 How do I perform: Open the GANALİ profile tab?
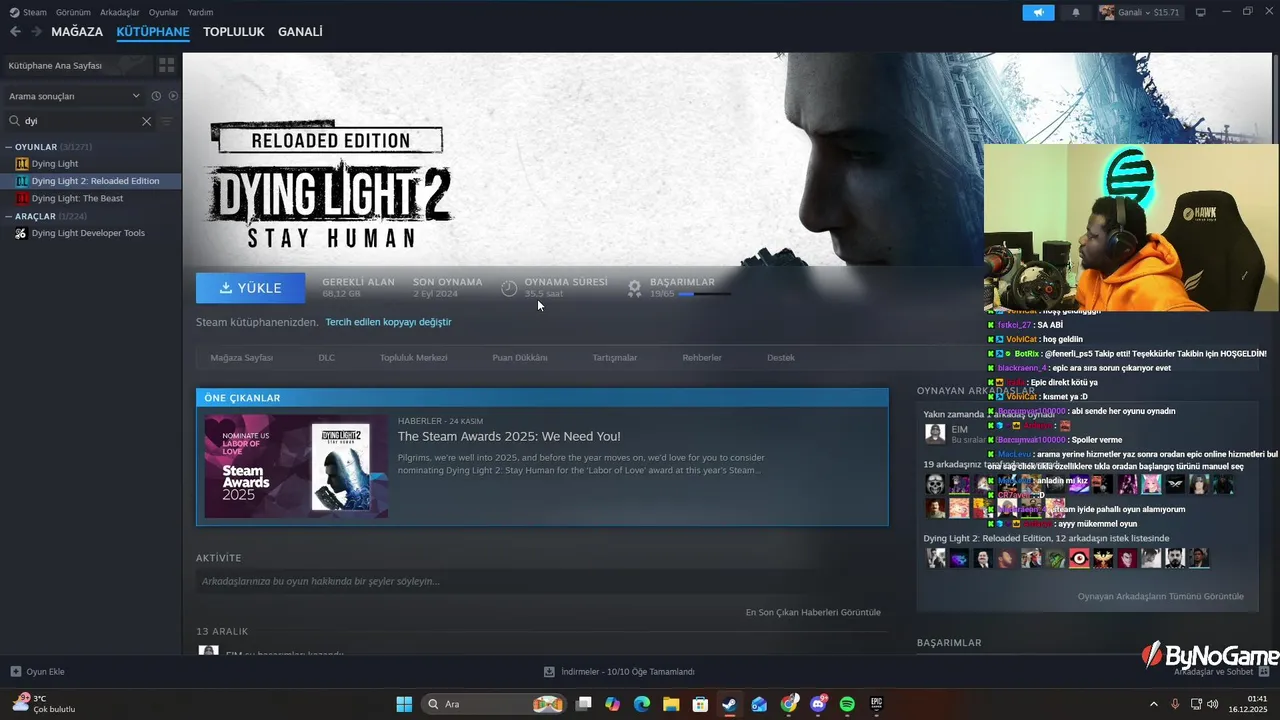(300, 32)
